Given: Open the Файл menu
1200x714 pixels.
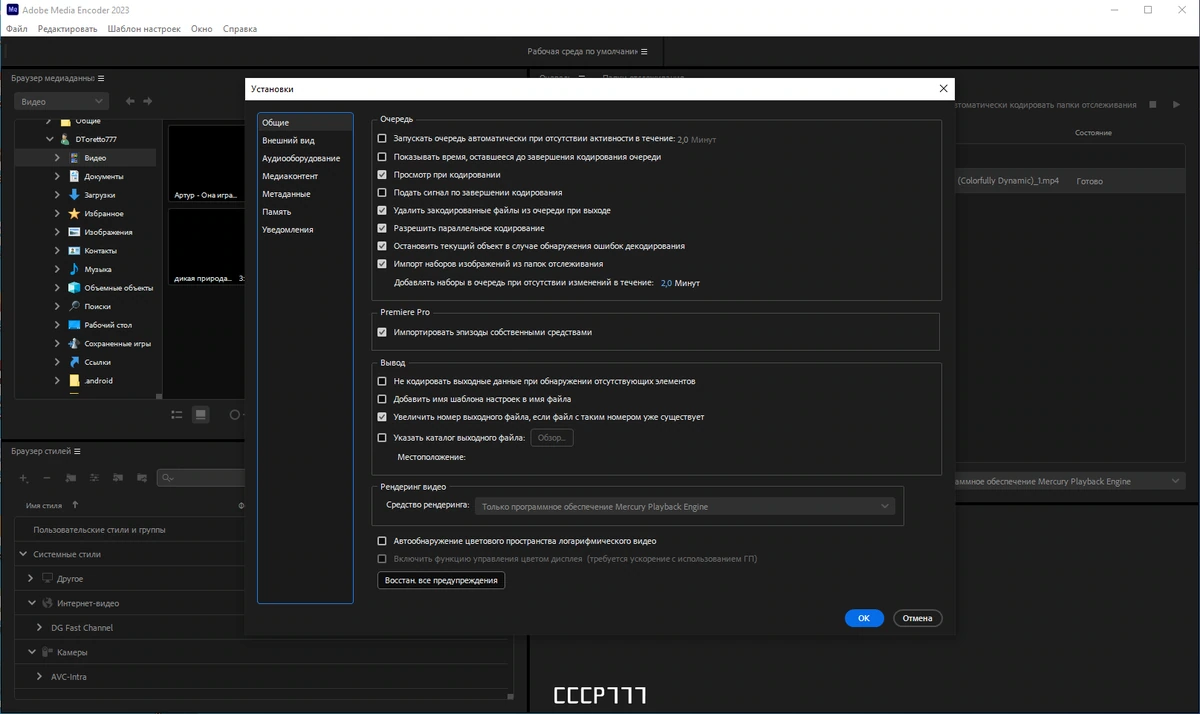Looking at the screenshot, I should 17,29.
